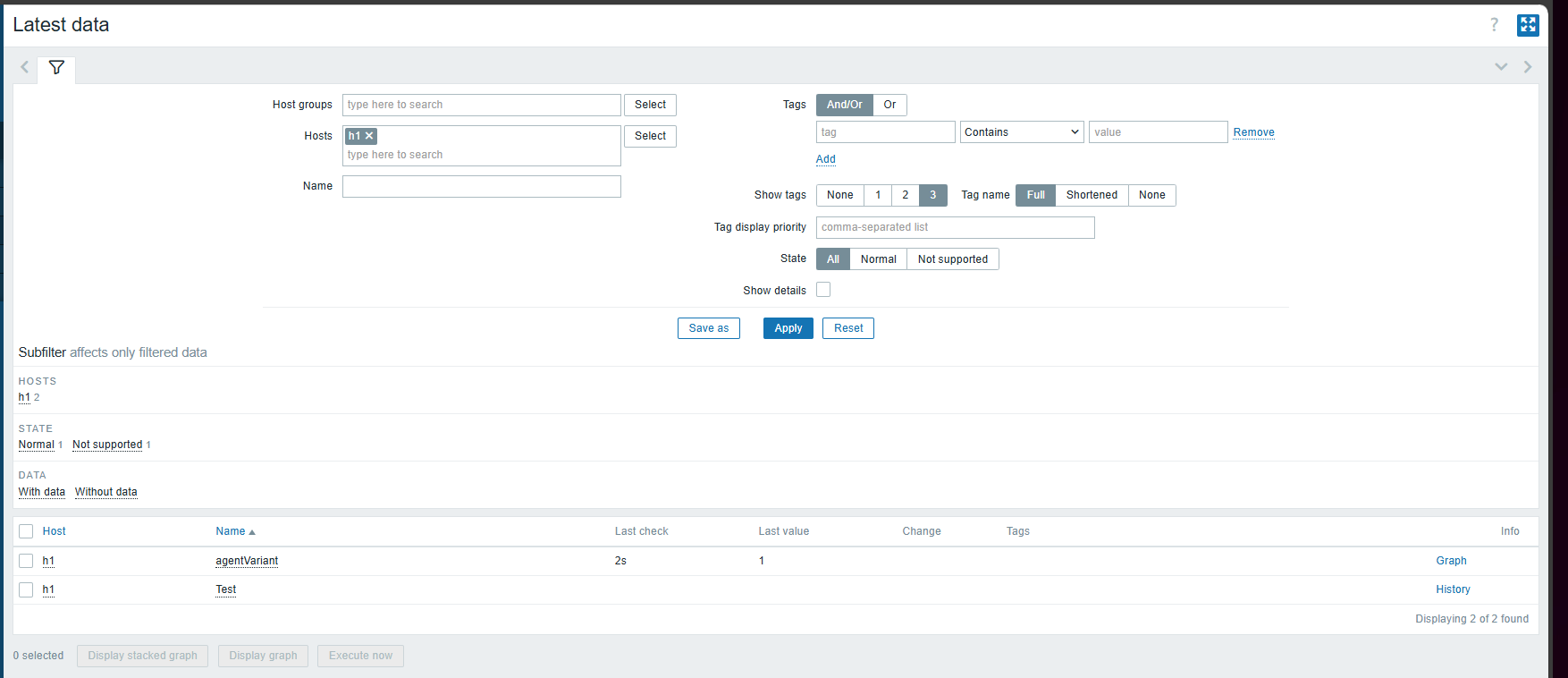Open Graph link for agentVariant
The image size is (1568, 678).
pyautogui.click(x=1451, y=561)
